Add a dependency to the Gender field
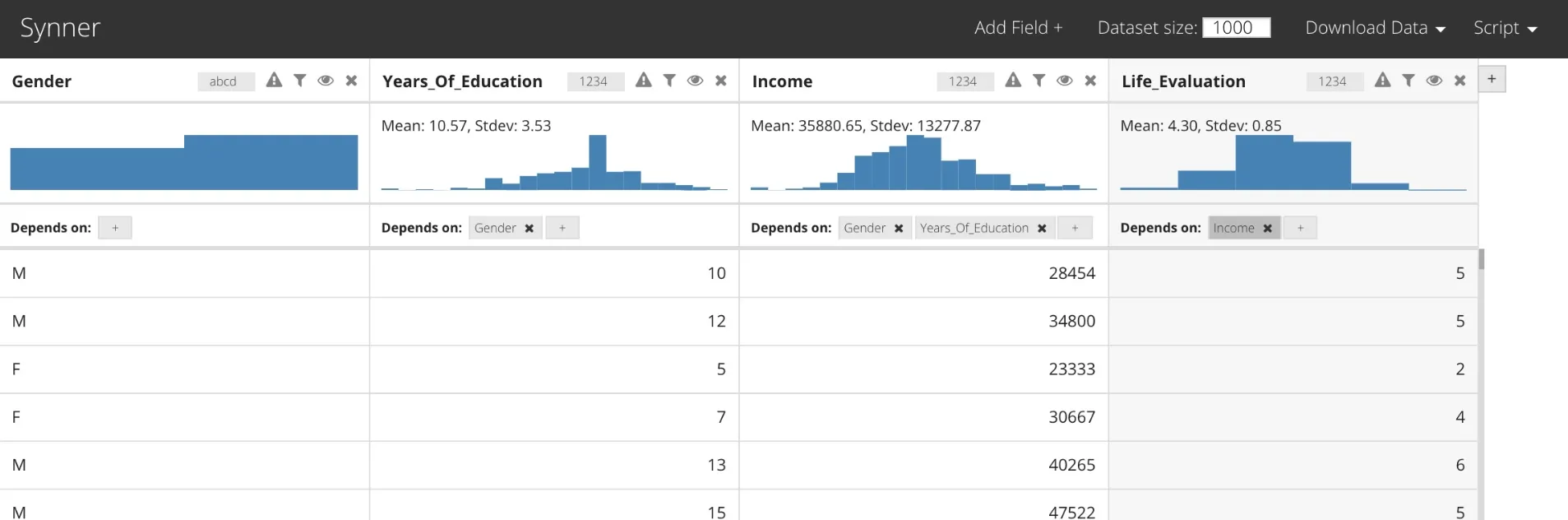 tap(115, 228)
